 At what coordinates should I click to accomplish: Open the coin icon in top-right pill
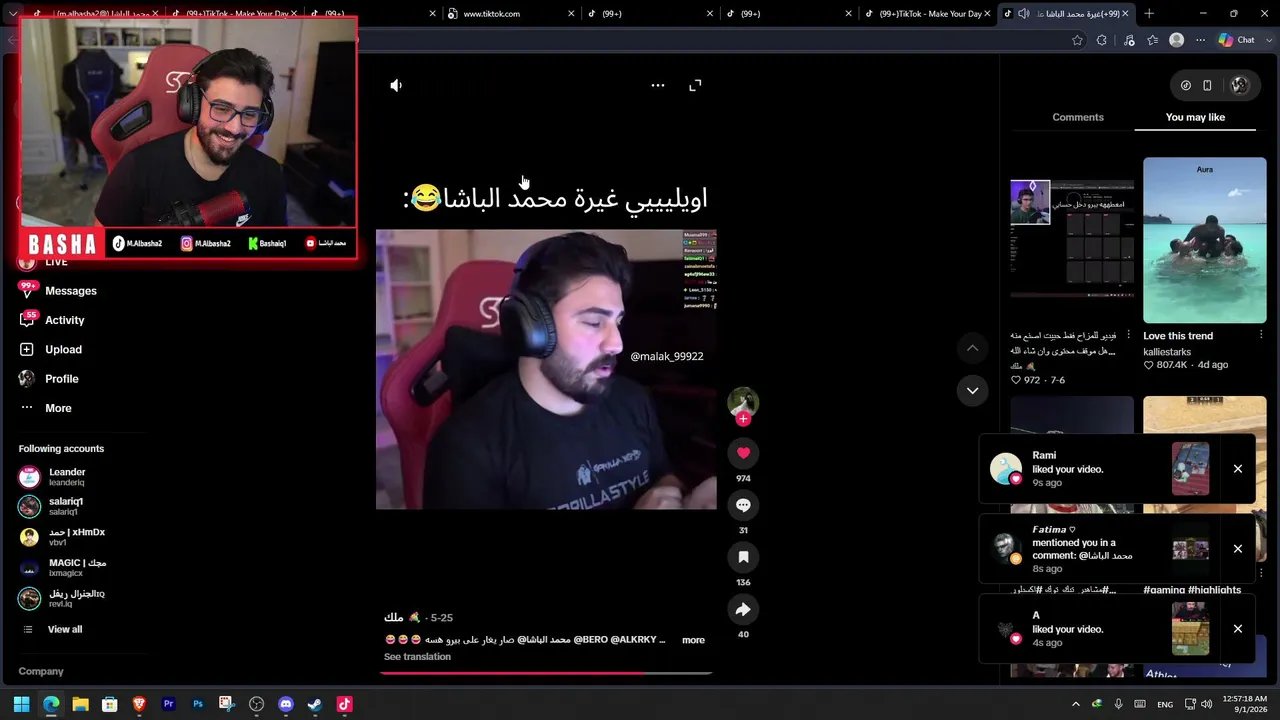[x=1186, y=86]
